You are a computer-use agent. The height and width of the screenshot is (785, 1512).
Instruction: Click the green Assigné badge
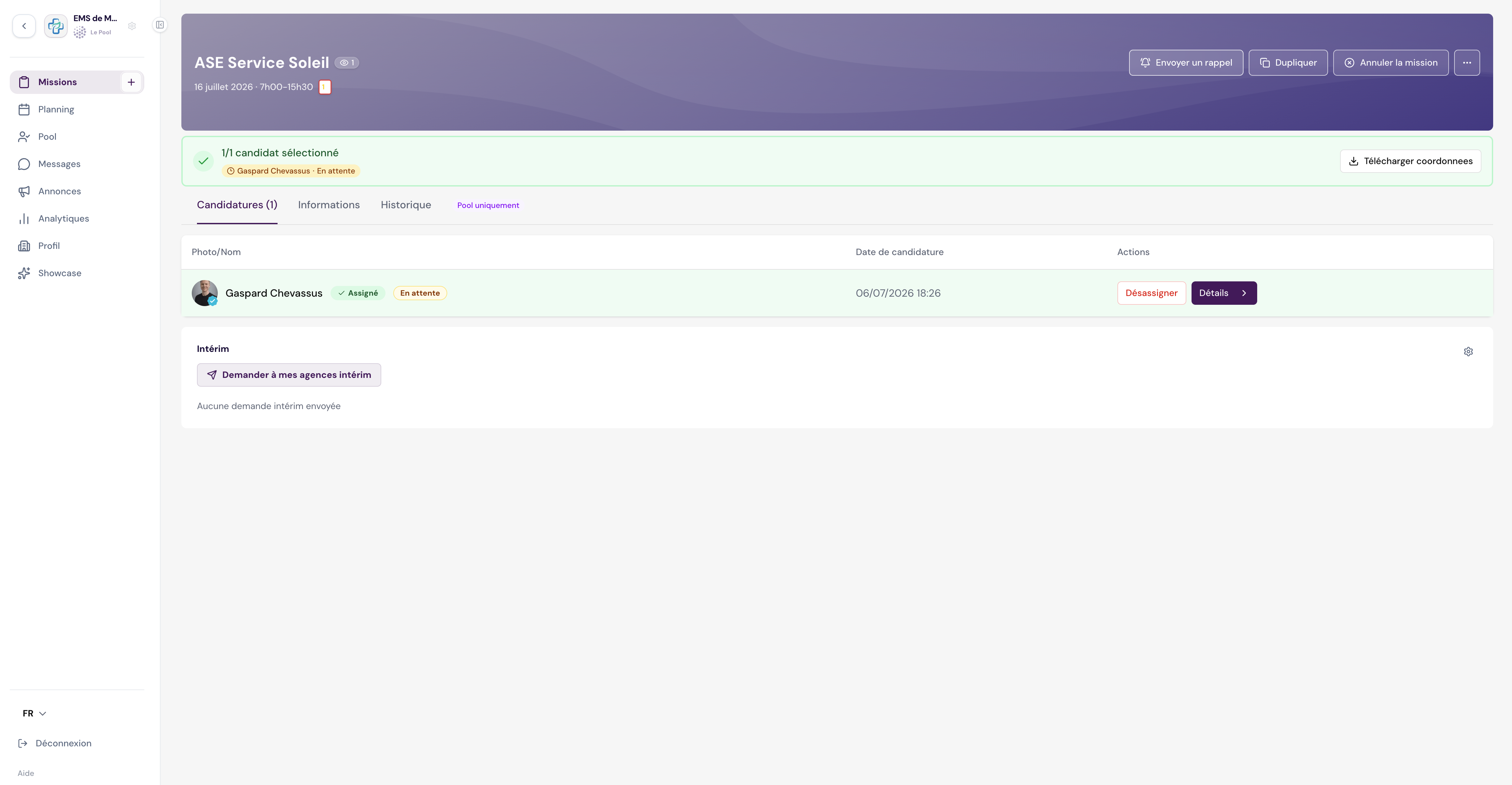pyautogui.click(x=358, y=293)
